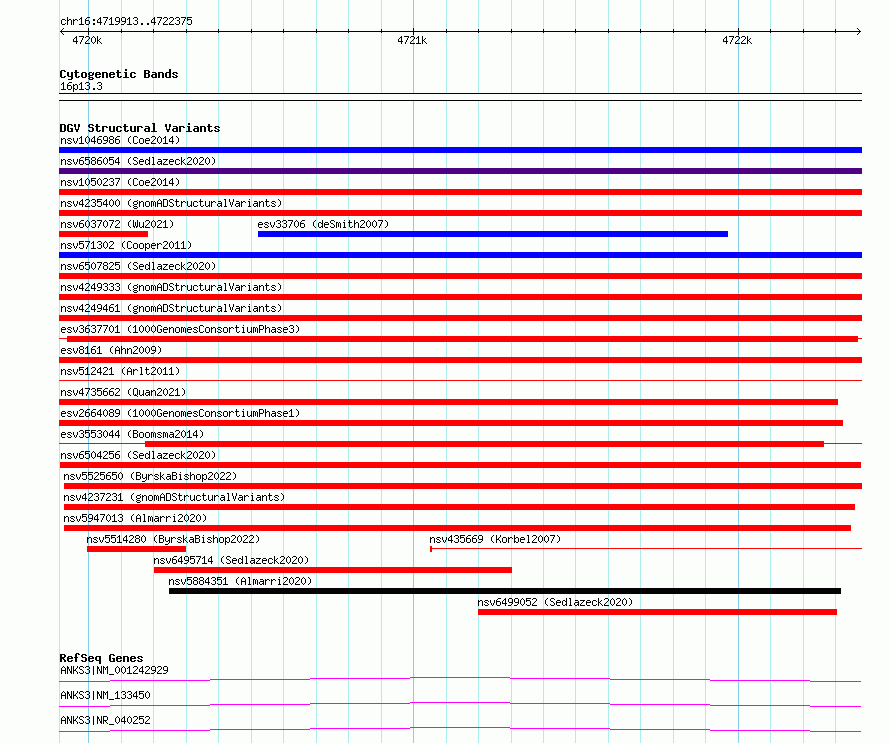The image size is (890, 743).
Task: Click the Cytogenetic Bands track title
Action: pos(119,74)
